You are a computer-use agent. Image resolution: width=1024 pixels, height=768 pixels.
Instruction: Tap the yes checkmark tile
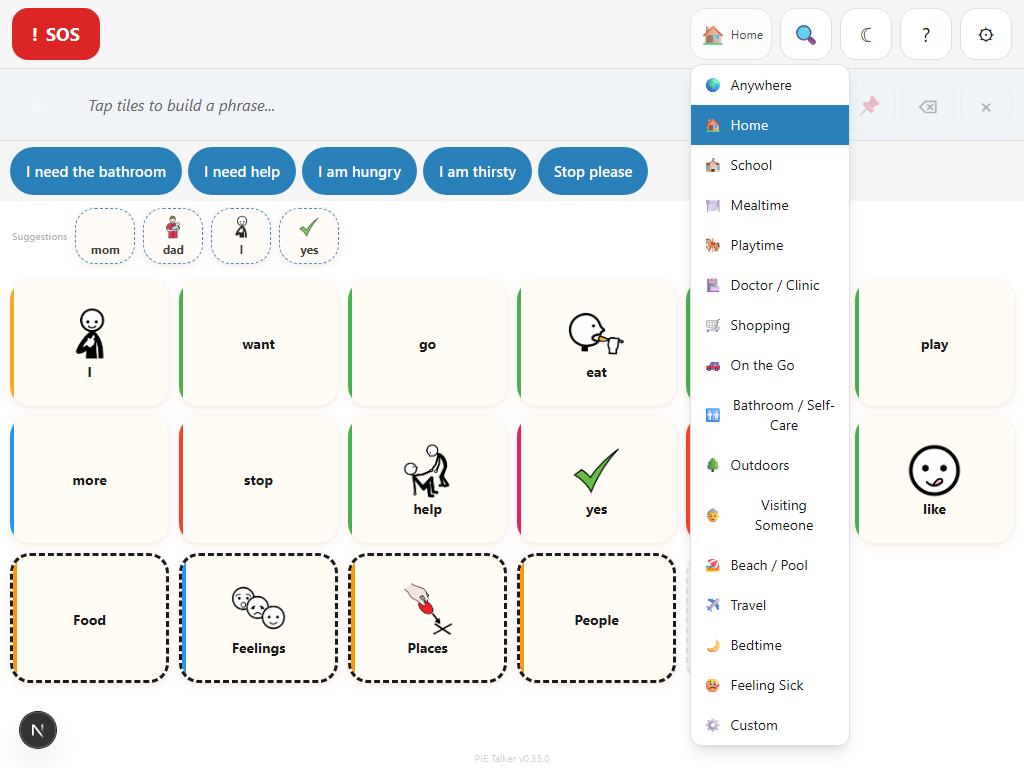[597, 480]
